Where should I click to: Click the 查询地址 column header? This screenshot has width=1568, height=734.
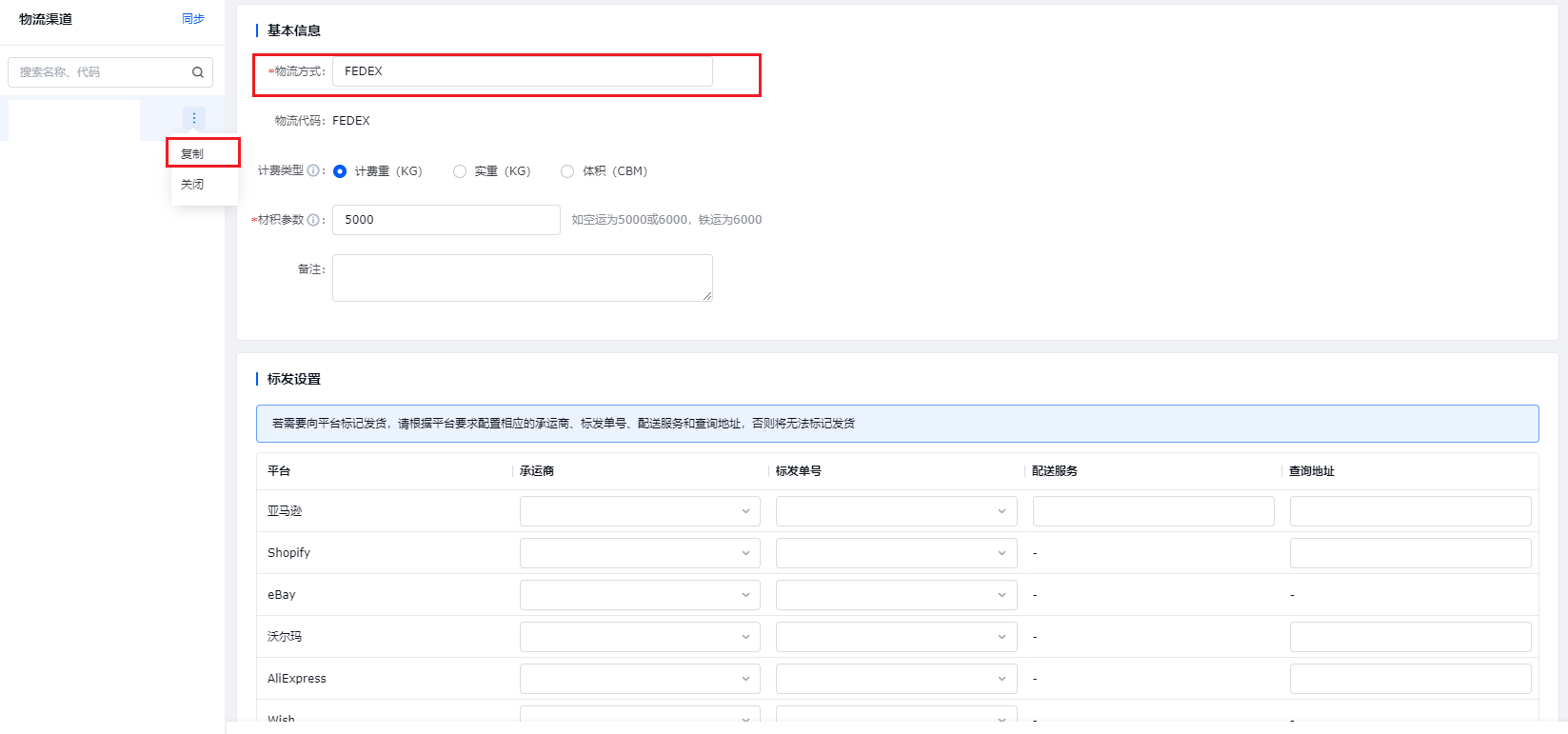(x=1312, y=471)
